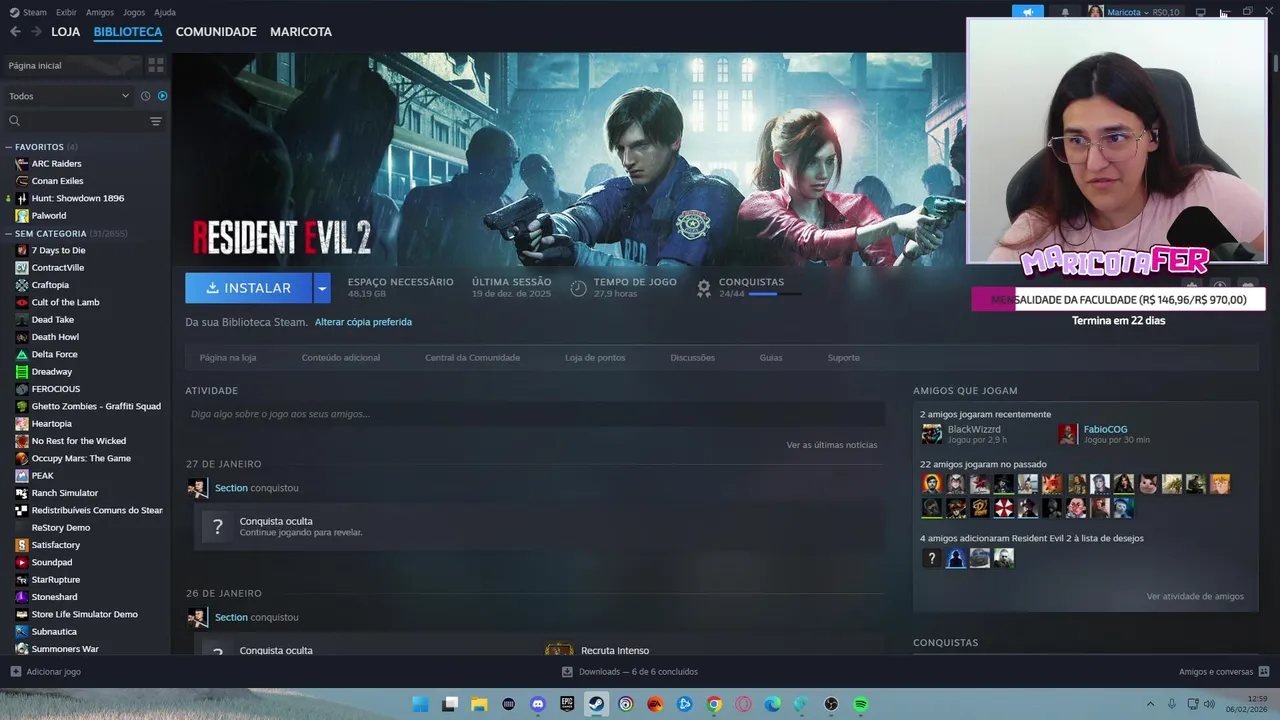
Task: Select Cult of the Lamb game
Action: click(x=65, y=302)
